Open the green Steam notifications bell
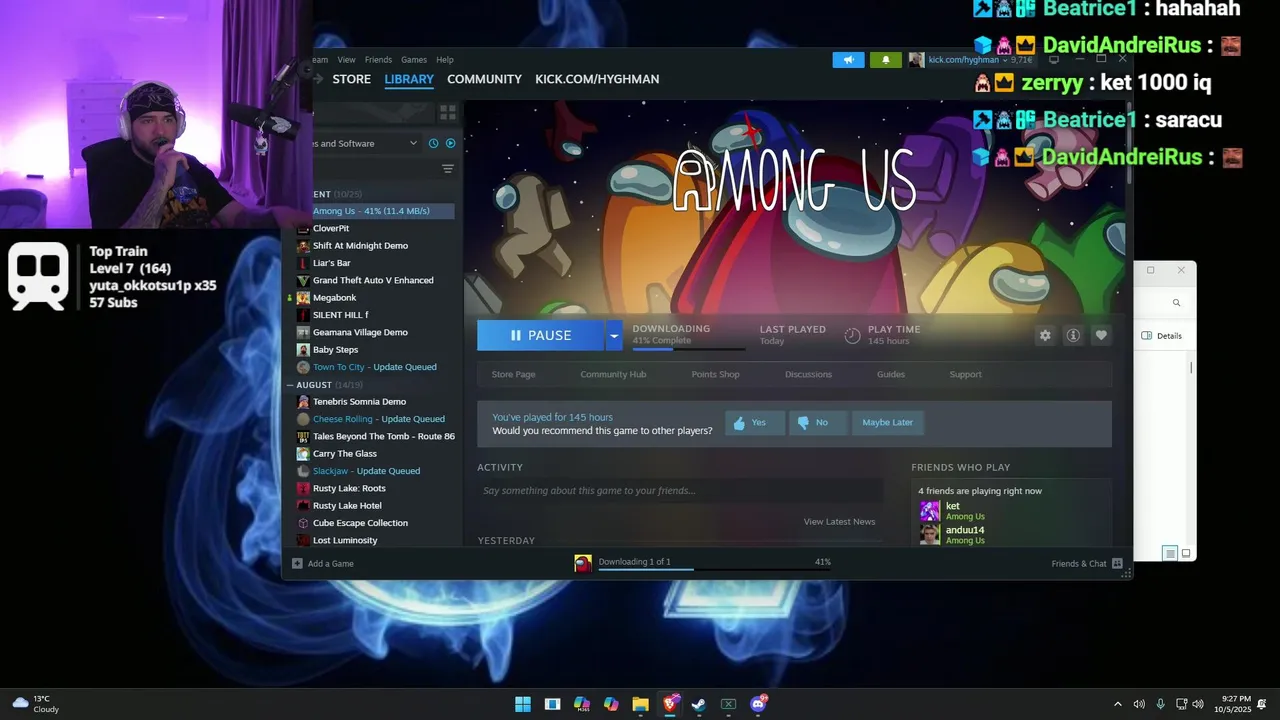Screen dimensions: 1280x720 click(885, 60)
